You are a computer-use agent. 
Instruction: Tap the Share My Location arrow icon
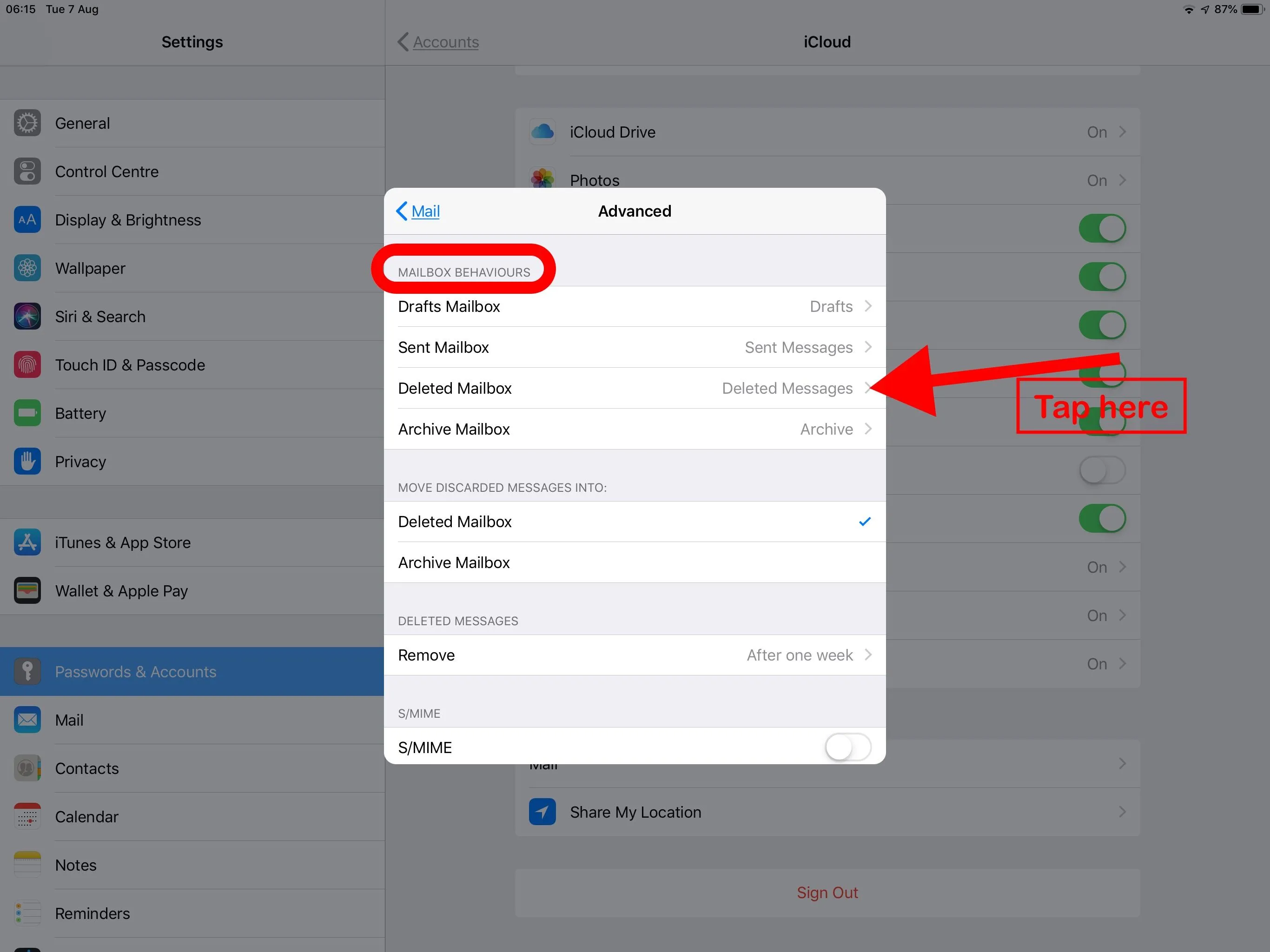(x=542, y=812)
